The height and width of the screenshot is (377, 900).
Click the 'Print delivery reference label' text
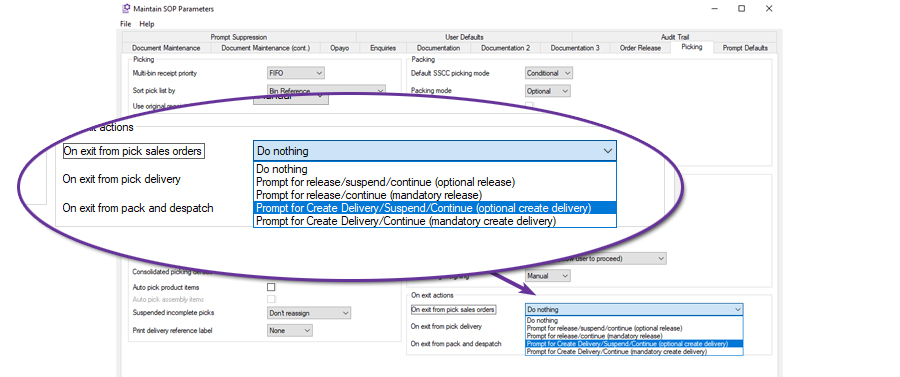coord(172,331)
